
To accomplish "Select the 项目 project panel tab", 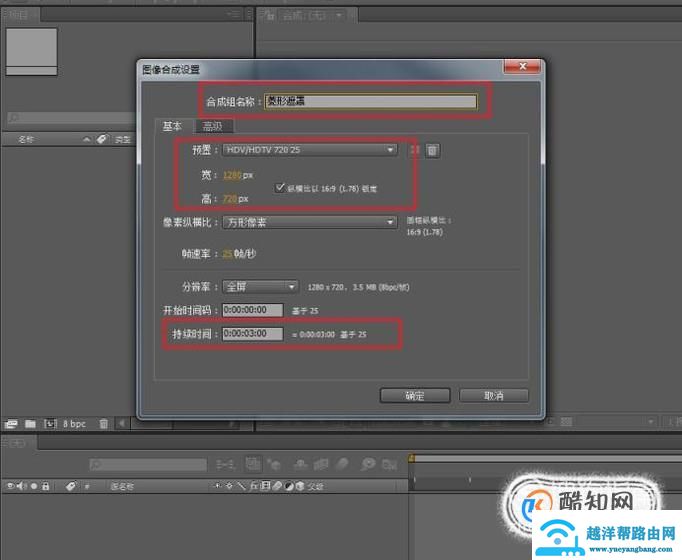I will pos(19,15).
